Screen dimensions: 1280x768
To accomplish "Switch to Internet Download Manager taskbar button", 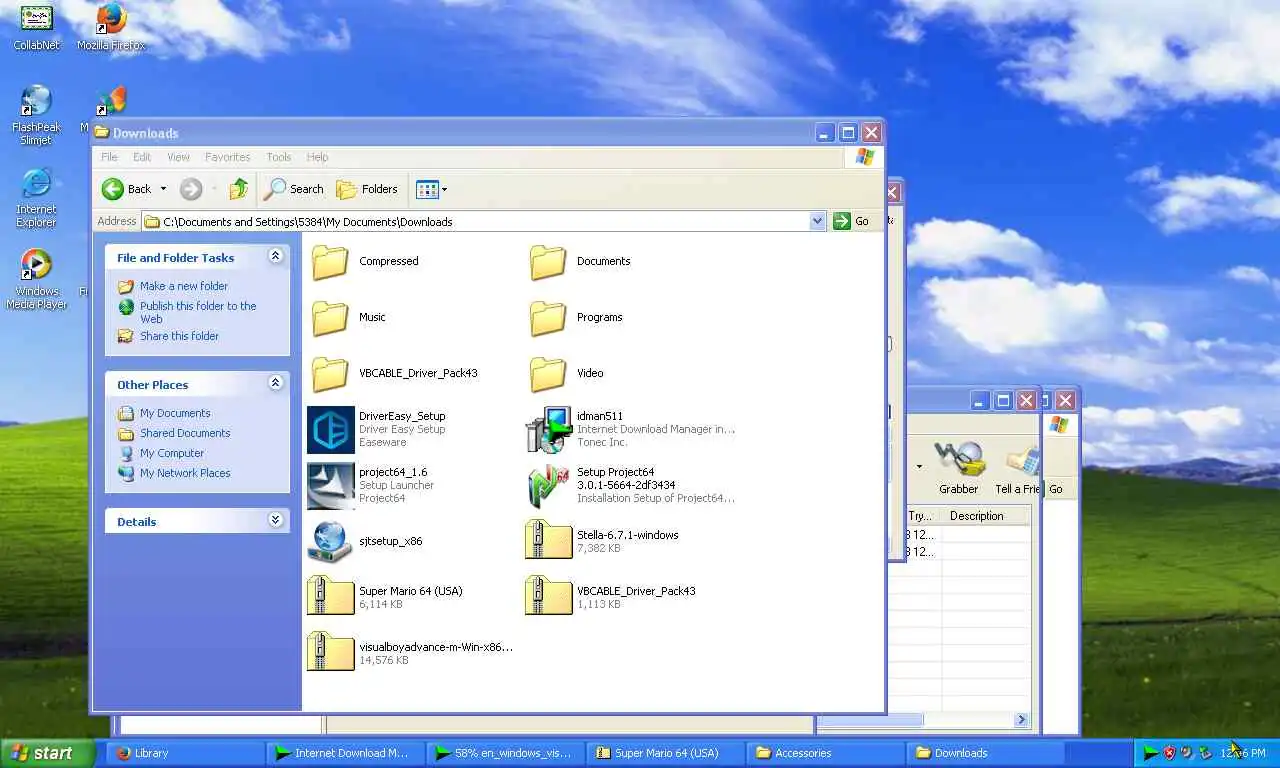I will 346,753.
